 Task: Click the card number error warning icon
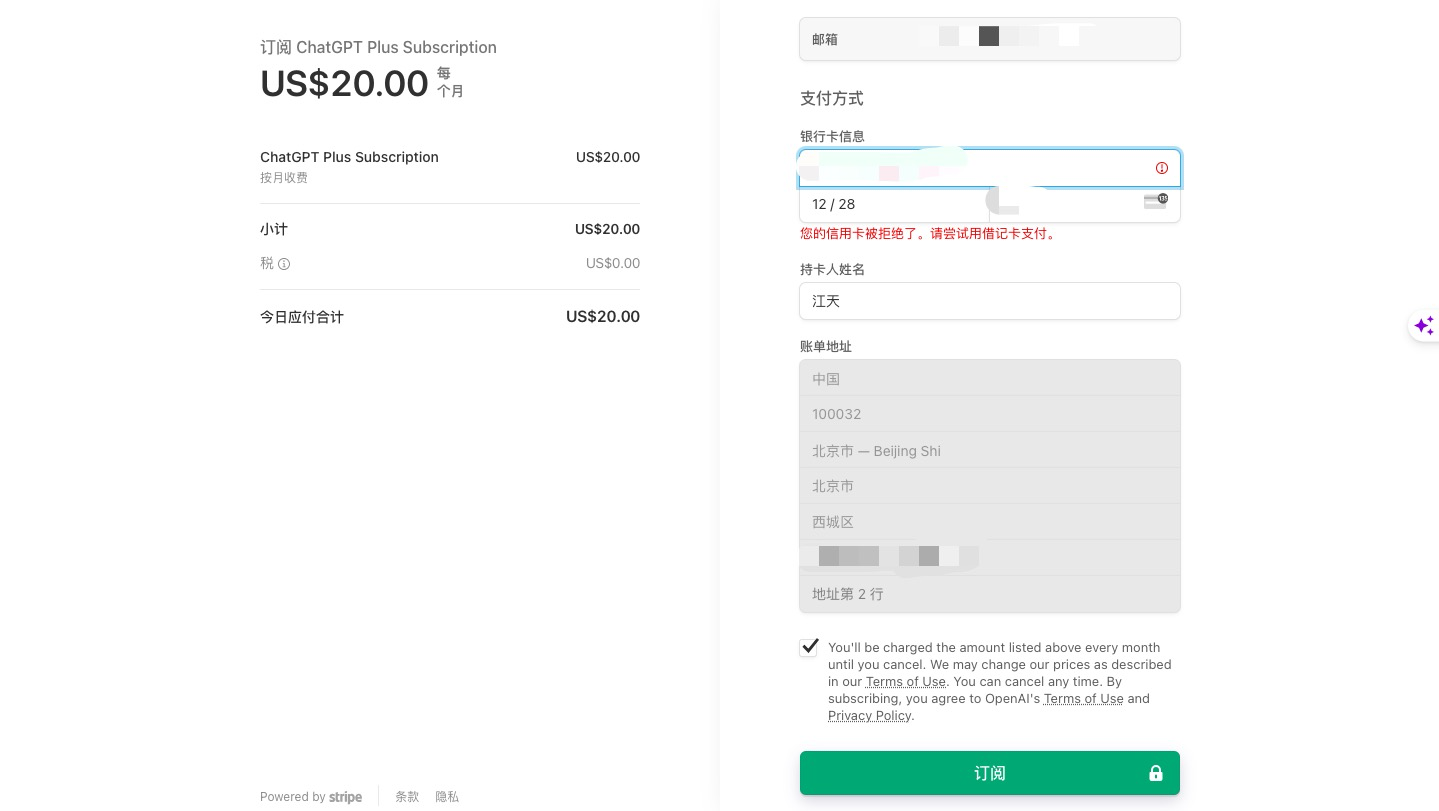point(1161,168)
